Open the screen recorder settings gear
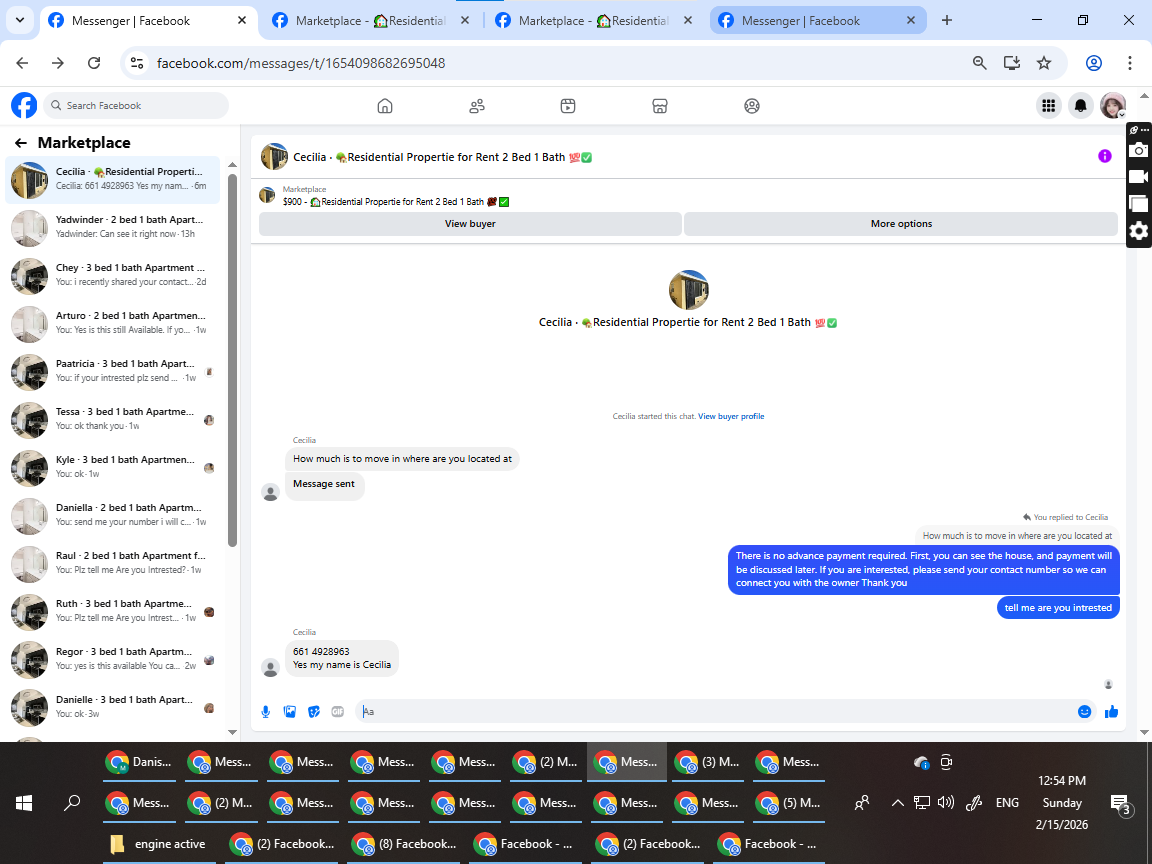Viewport: 1152px width, 864px height. 1139,231
